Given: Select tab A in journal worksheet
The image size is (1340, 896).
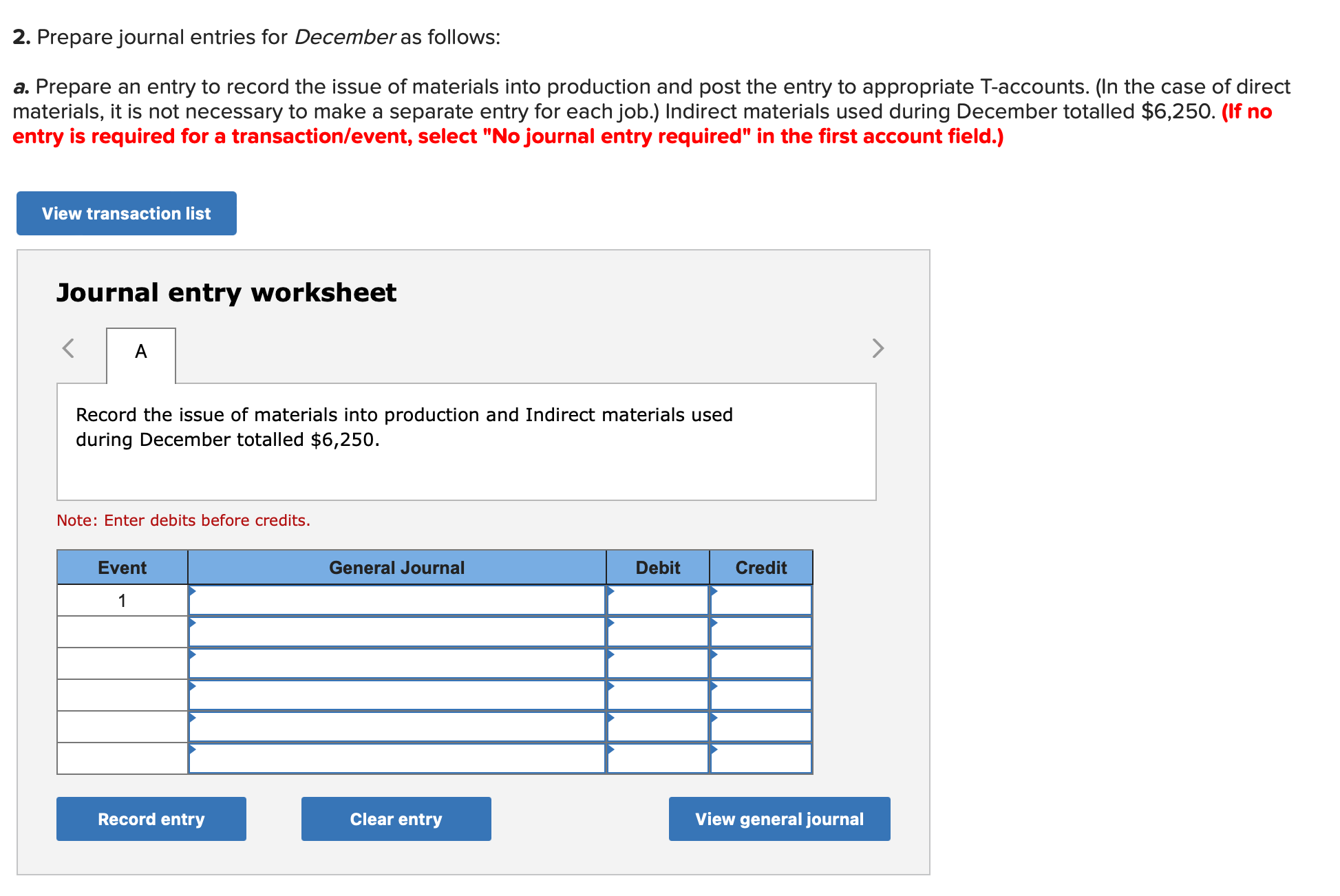Looking at the screenshot, I should click(141, 352).
